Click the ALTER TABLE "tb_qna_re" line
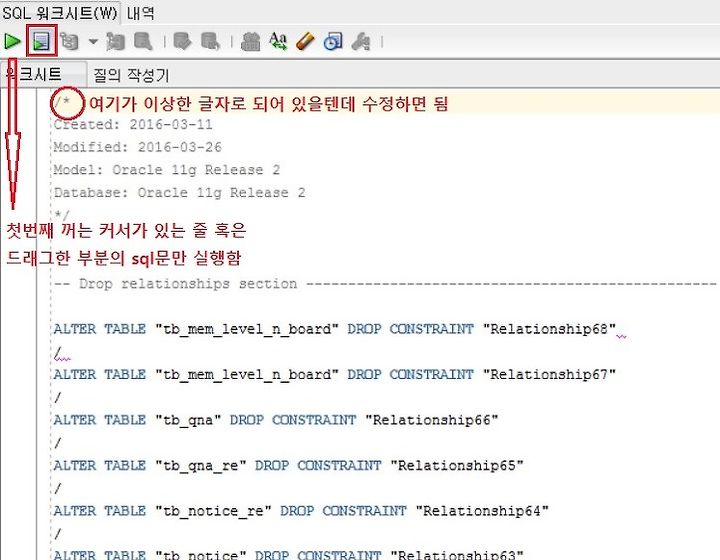Viewport: 720px width, 560px height. coord(288,465)
